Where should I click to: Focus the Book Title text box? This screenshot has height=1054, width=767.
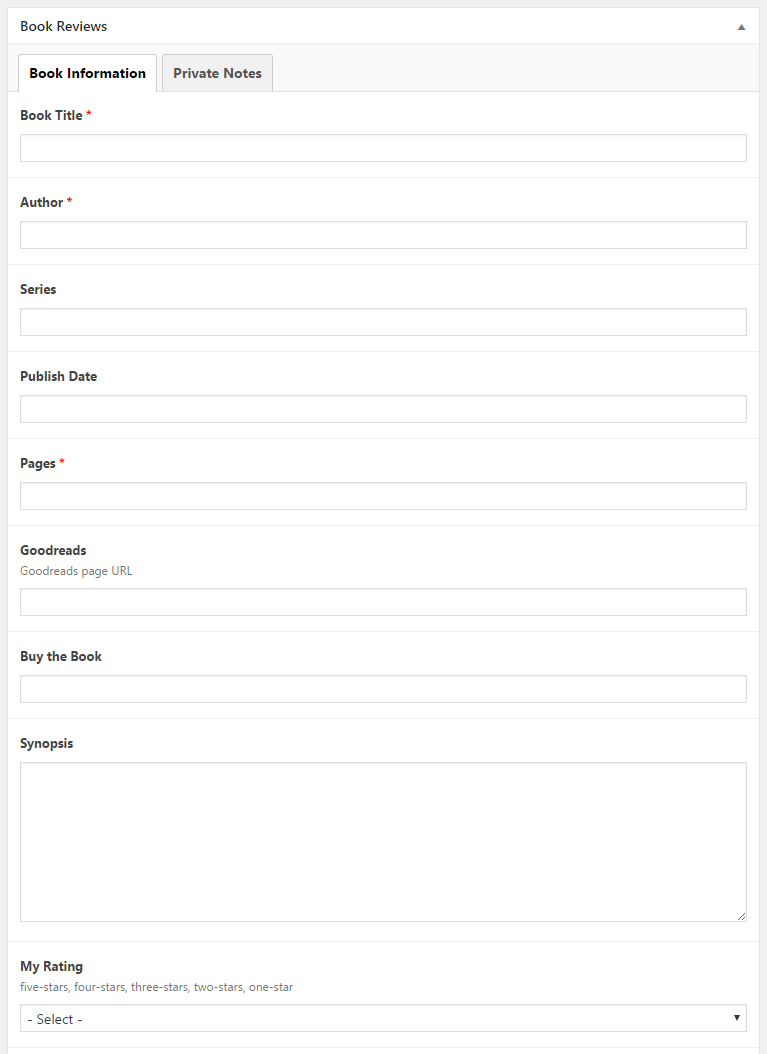[x=383, y=148]
